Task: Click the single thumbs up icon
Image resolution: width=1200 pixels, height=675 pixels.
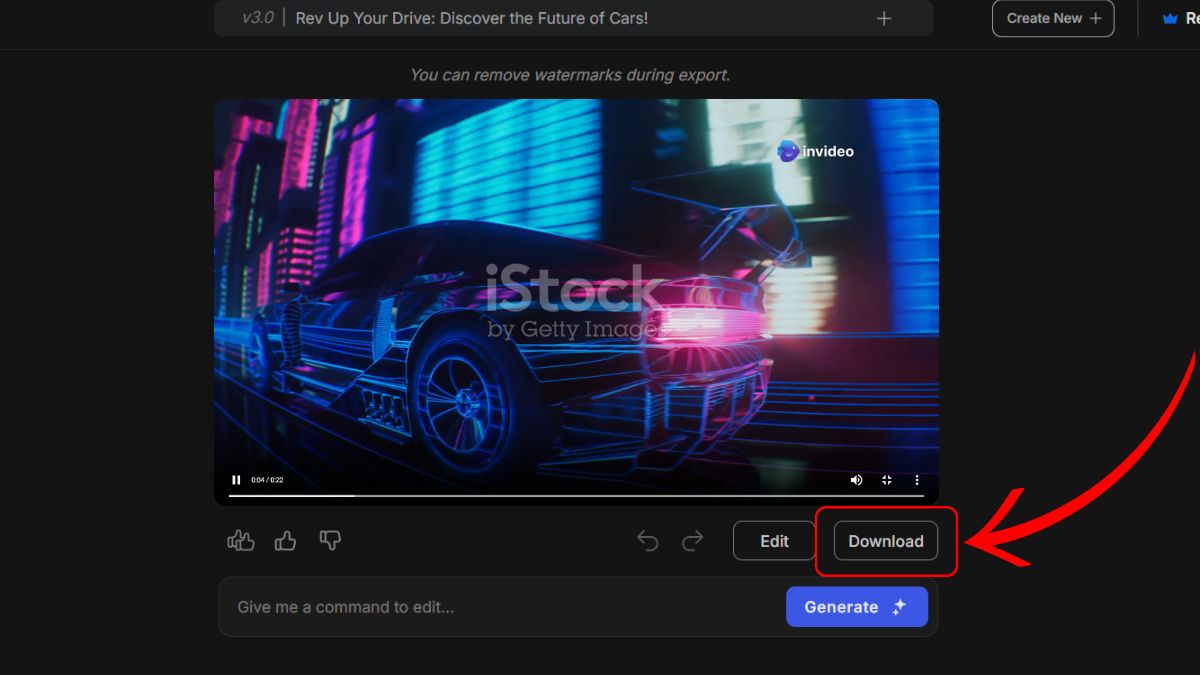Action: coord(286,541)
